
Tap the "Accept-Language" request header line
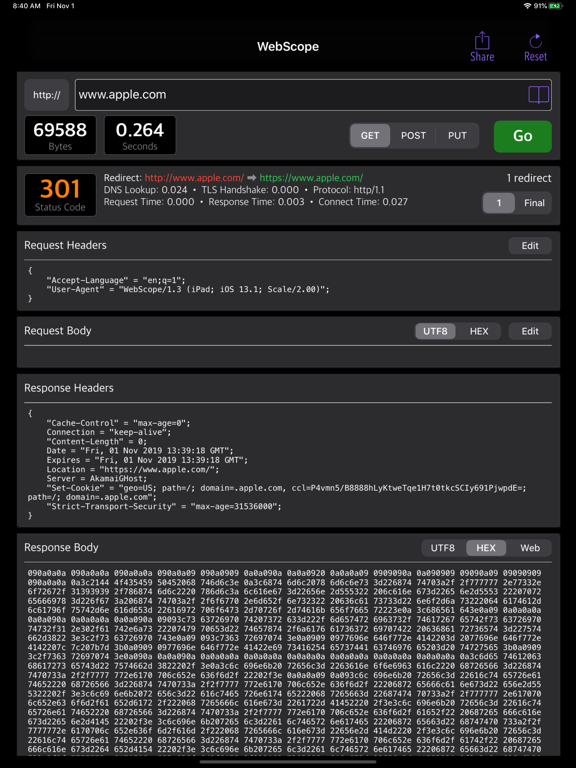116,280
